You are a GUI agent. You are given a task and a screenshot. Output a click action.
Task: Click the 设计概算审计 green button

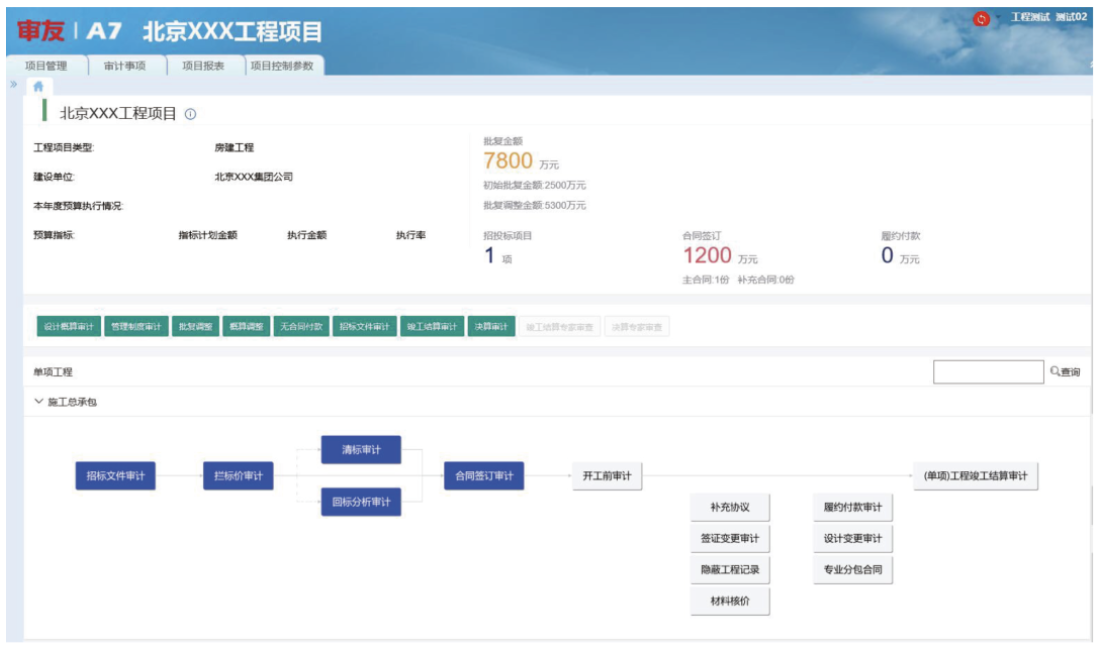point(69,327)
